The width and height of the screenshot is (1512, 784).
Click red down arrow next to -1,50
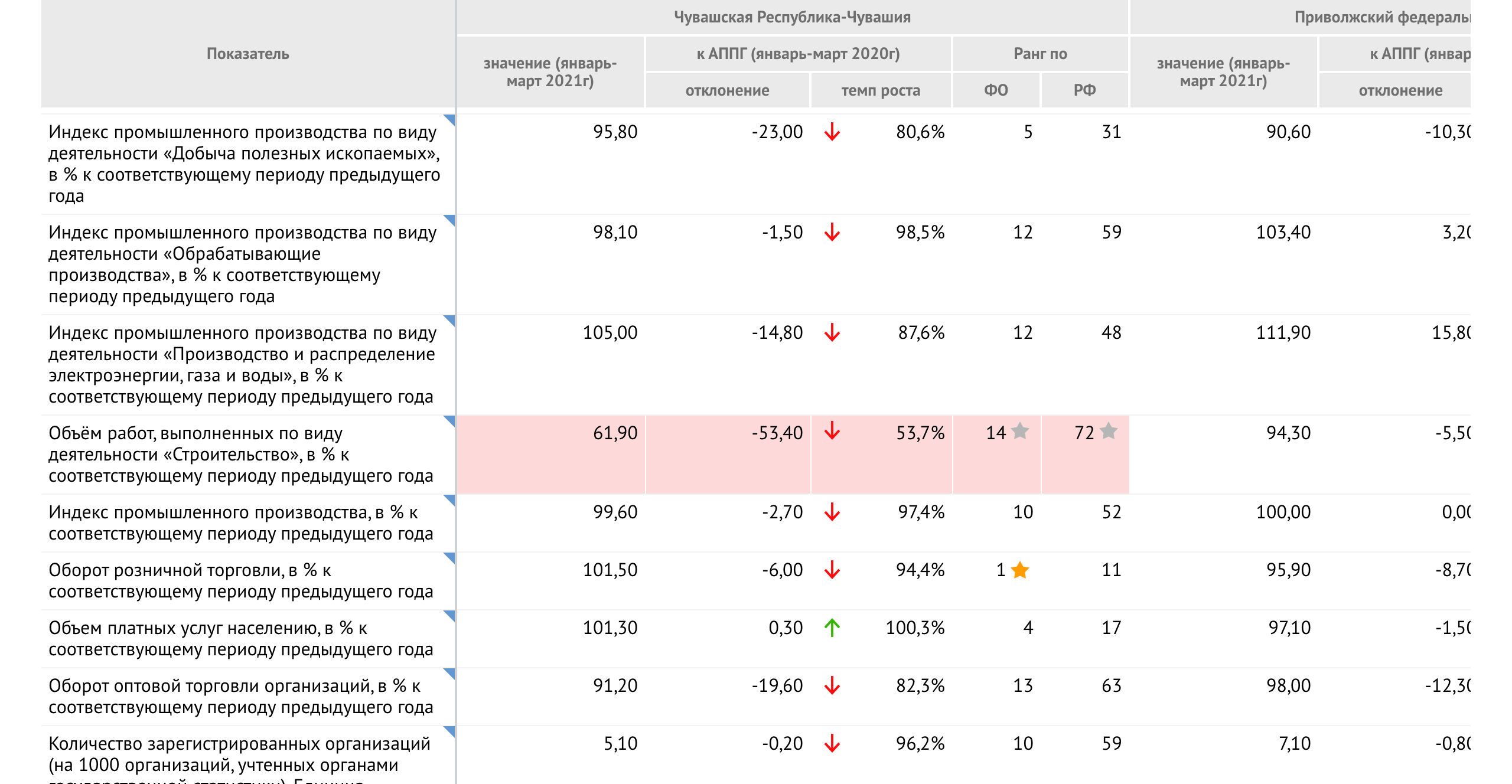coord(832,232)
